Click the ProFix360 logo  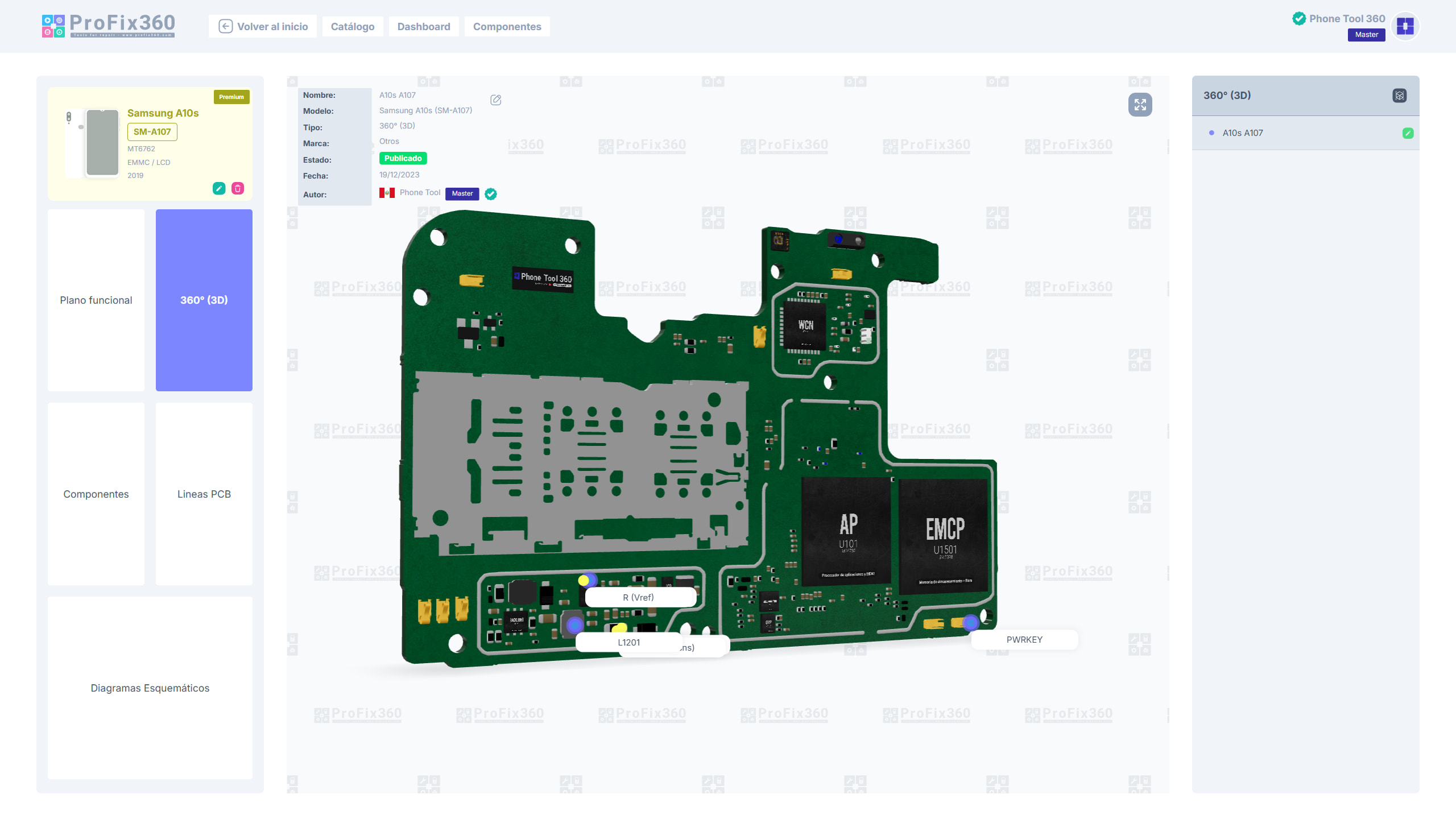coord(109,26)
